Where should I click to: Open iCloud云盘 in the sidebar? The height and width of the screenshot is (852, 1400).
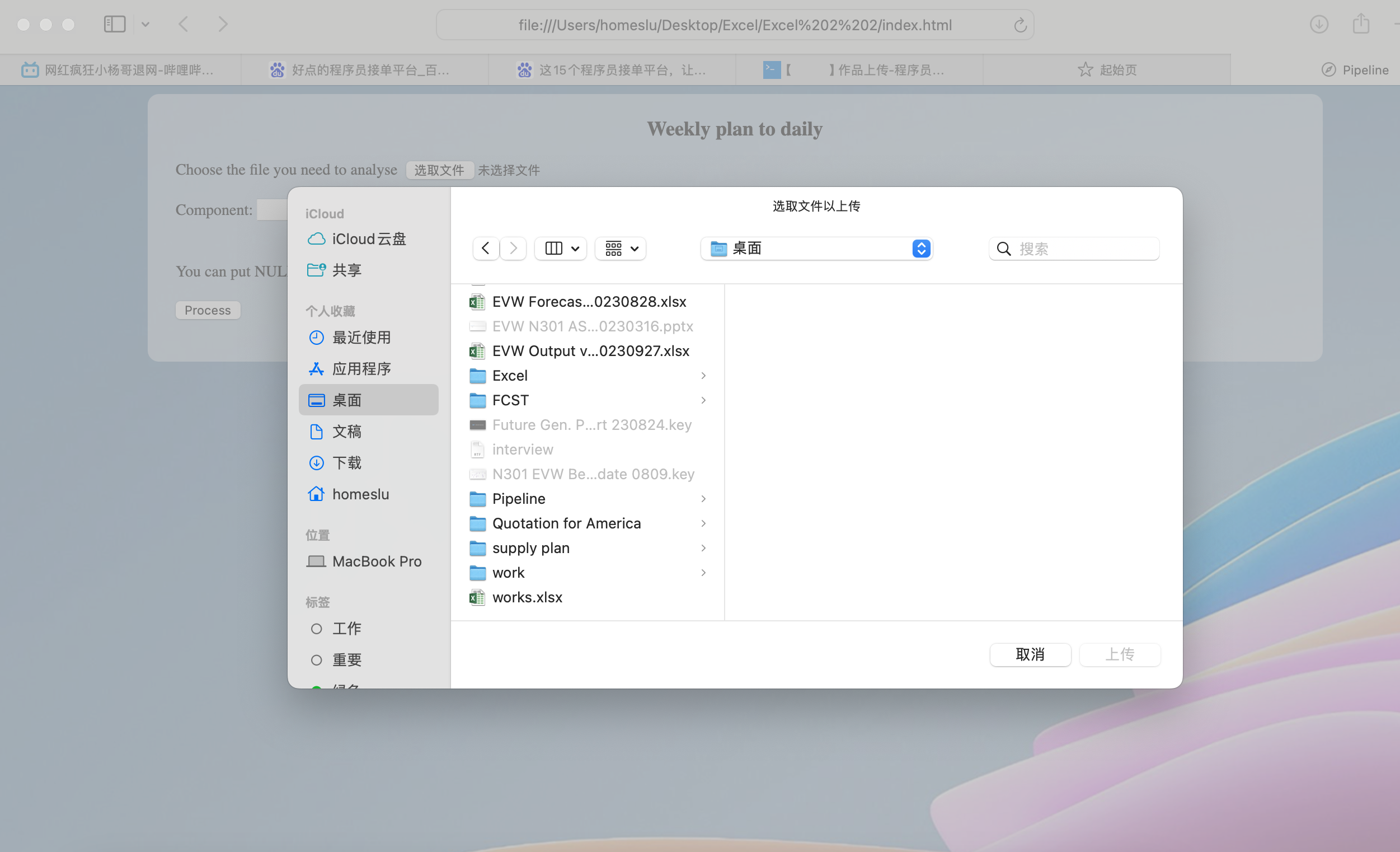369,238
